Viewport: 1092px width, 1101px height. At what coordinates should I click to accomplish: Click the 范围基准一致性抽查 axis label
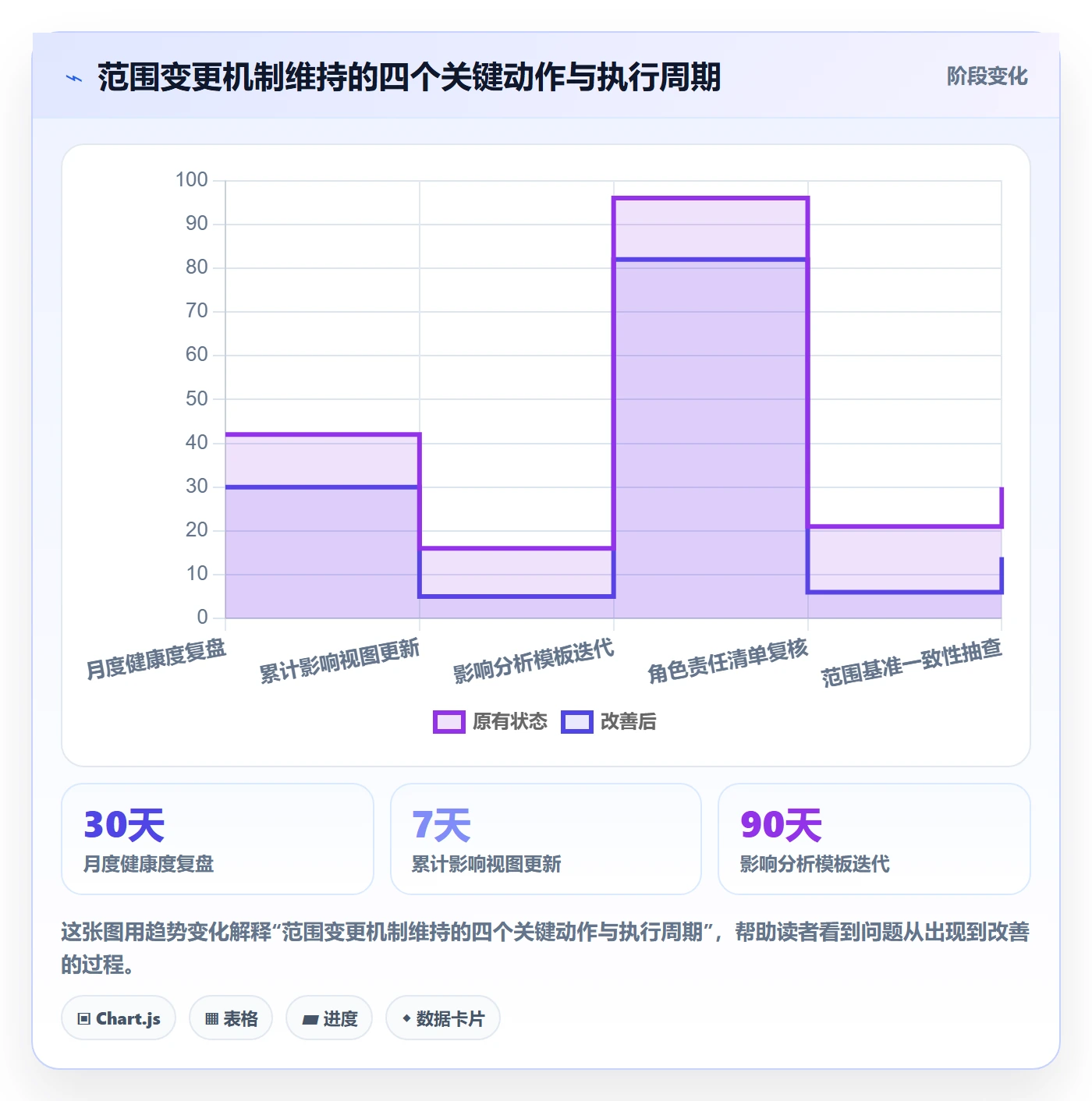pyautogui.click(x=911, y=663)
